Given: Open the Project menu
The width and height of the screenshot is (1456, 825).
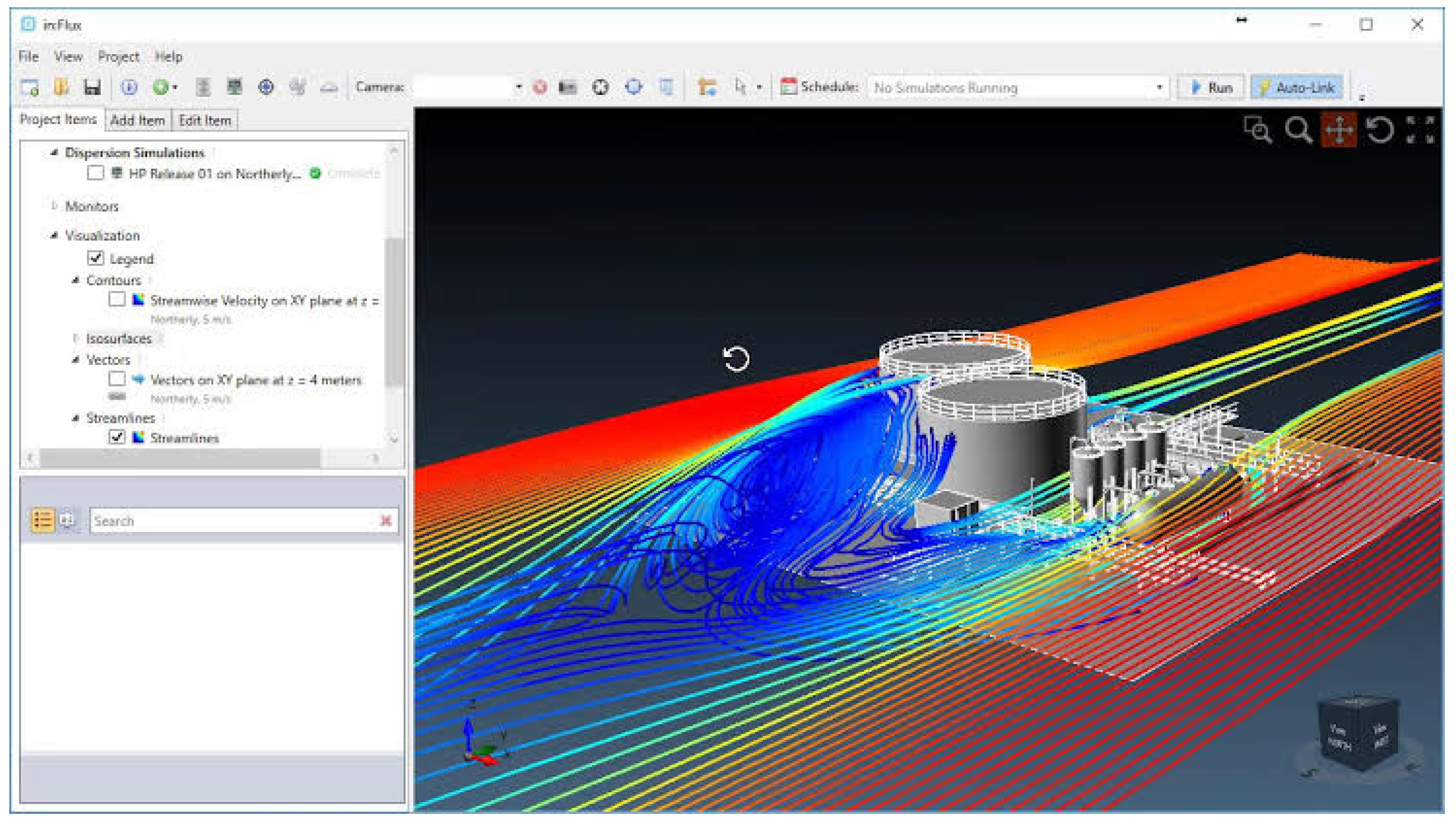Looking at the screenshot, I should click(x=118, y=57).
